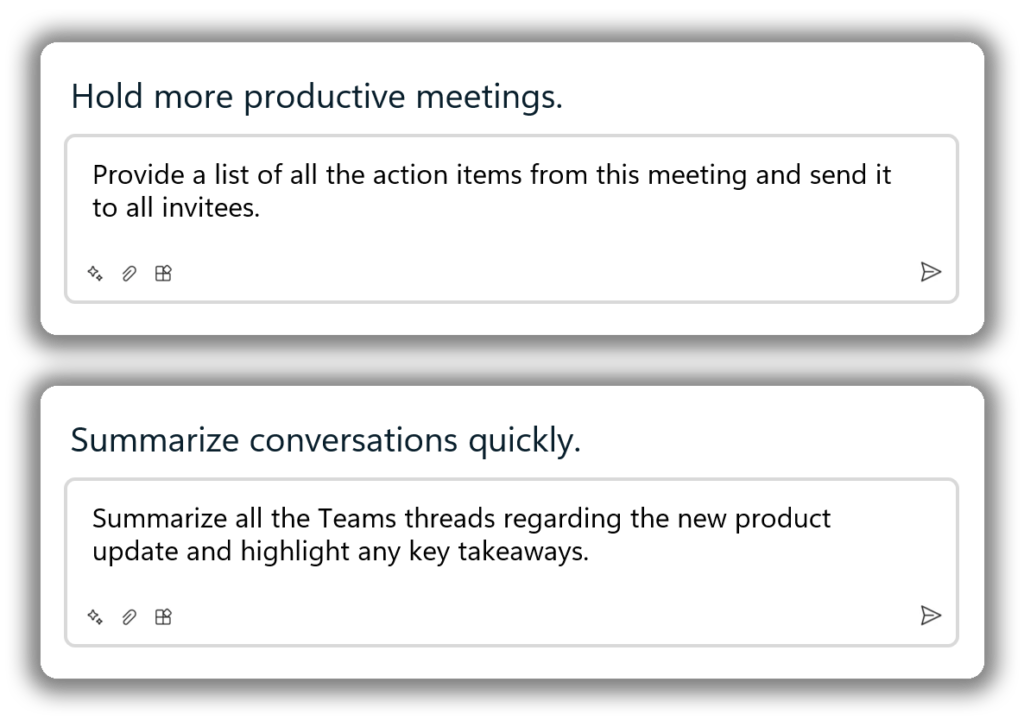Click the 'Summarize conversations quickly.' heading
Viewport: 1024px width, 720px height.
326,441
